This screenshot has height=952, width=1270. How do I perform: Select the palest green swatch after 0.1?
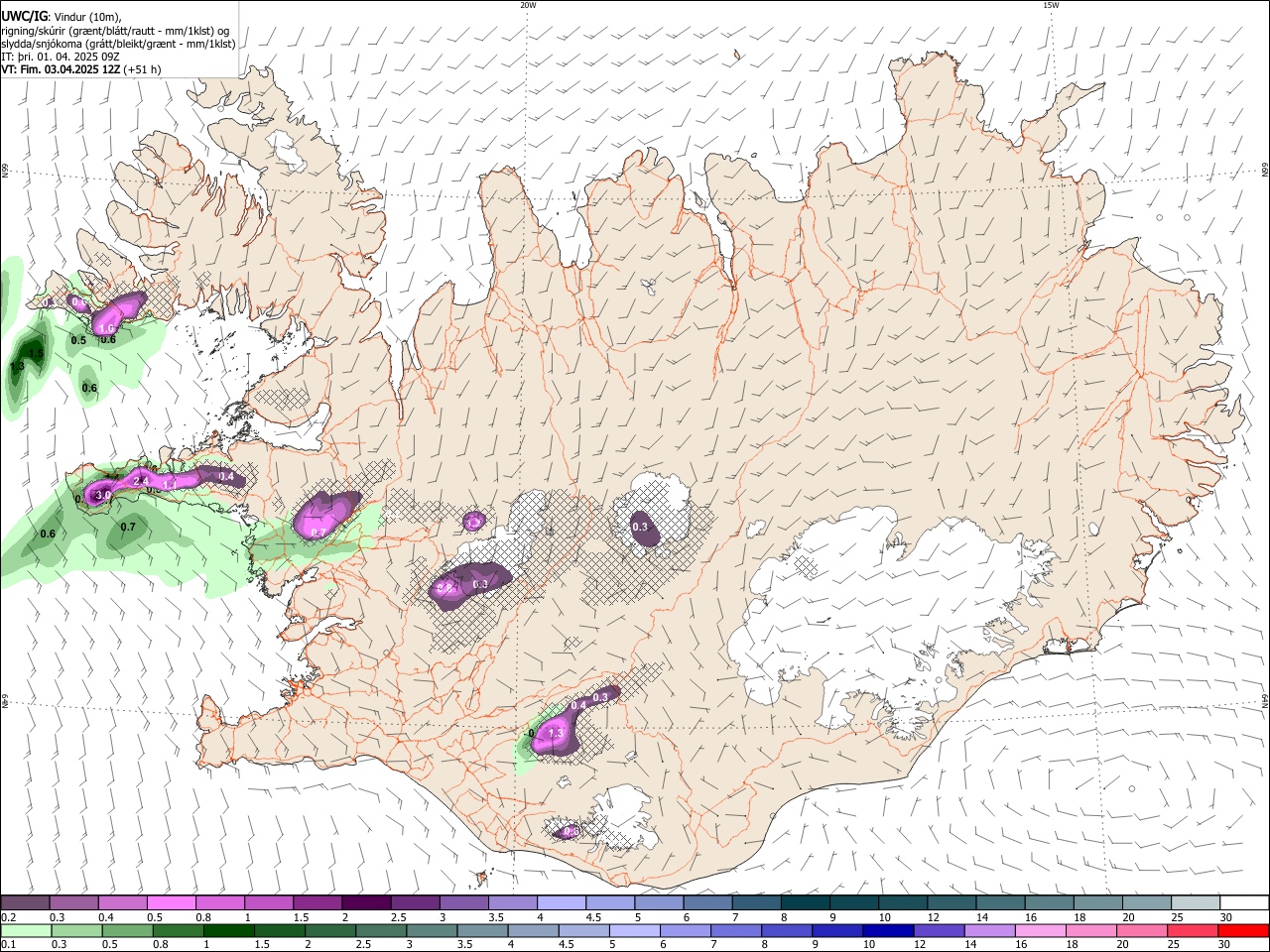click(26, 930)
